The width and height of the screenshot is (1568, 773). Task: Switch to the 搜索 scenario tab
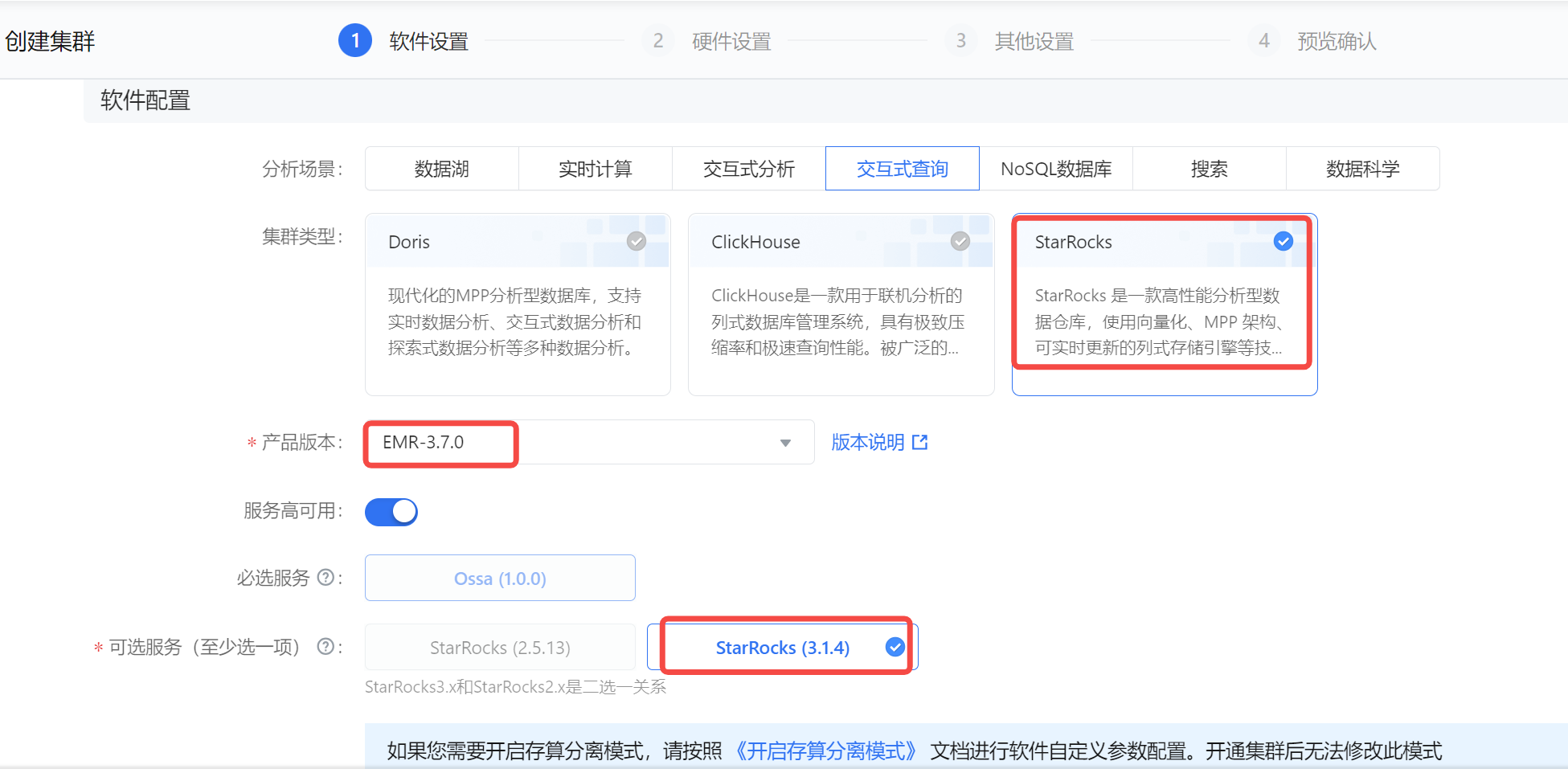1210,169
